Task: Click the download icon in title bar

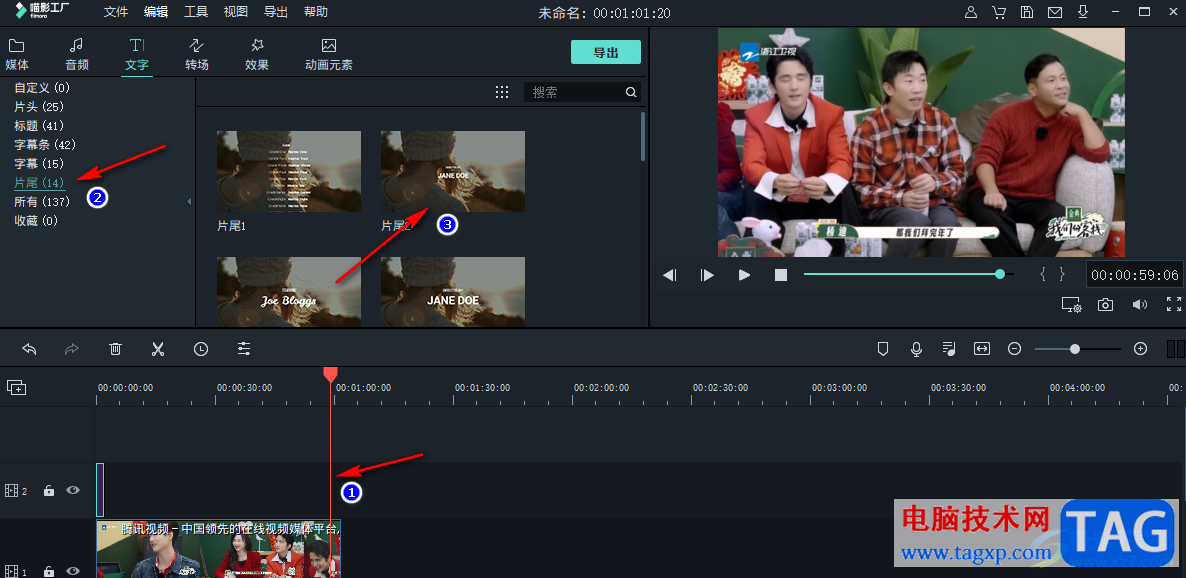Action: [1082, 12]
